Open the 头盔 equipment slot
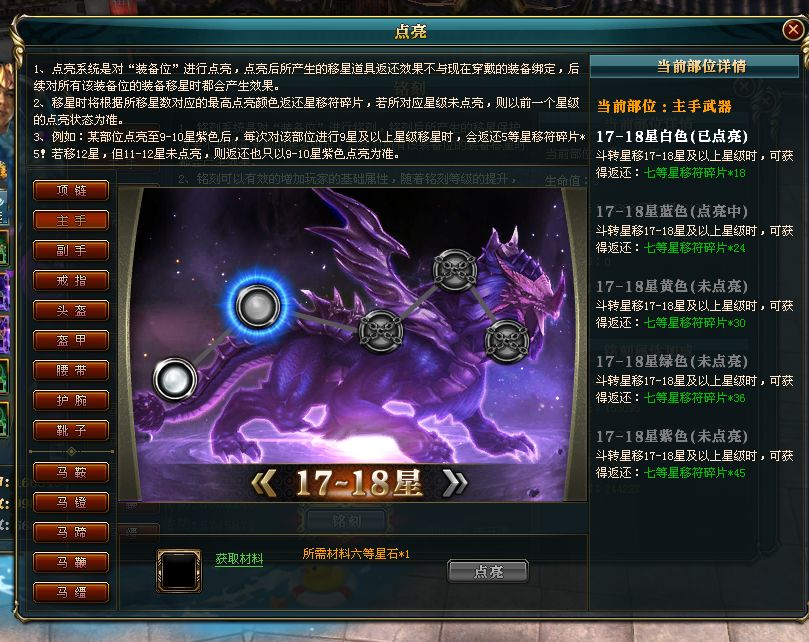This screenshot has width=809, height=642. pyautogui.click(x=71, y=310)
